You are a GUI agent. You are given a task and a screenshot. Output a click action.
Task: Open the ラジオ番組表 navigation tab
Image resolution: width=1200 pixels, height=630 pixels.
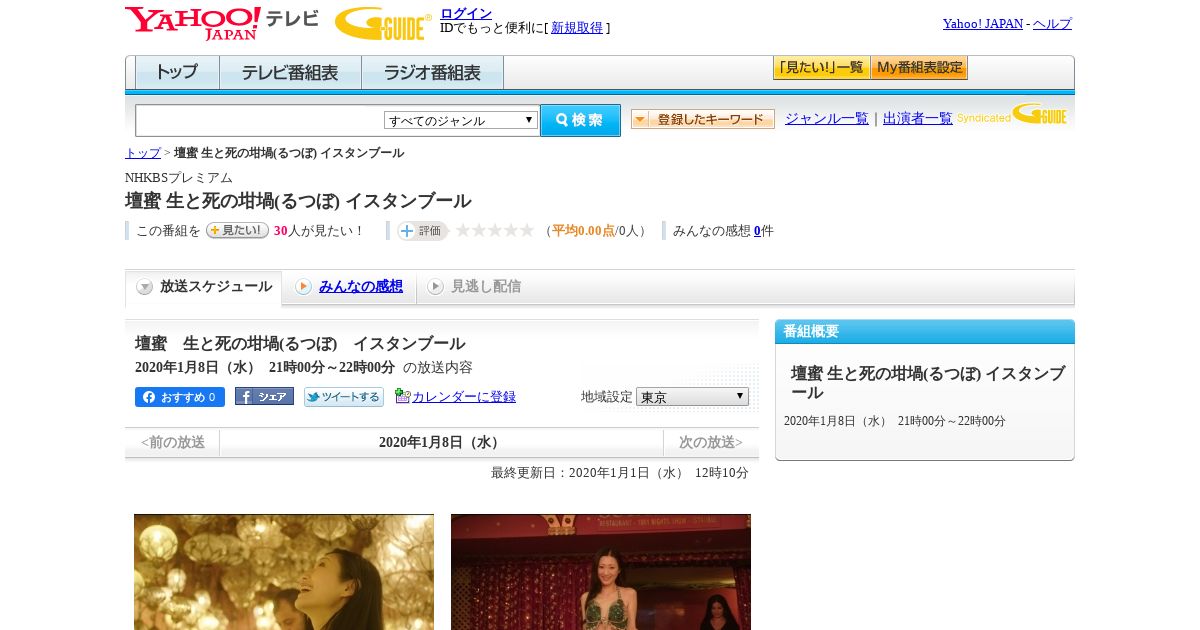(432, 73)
